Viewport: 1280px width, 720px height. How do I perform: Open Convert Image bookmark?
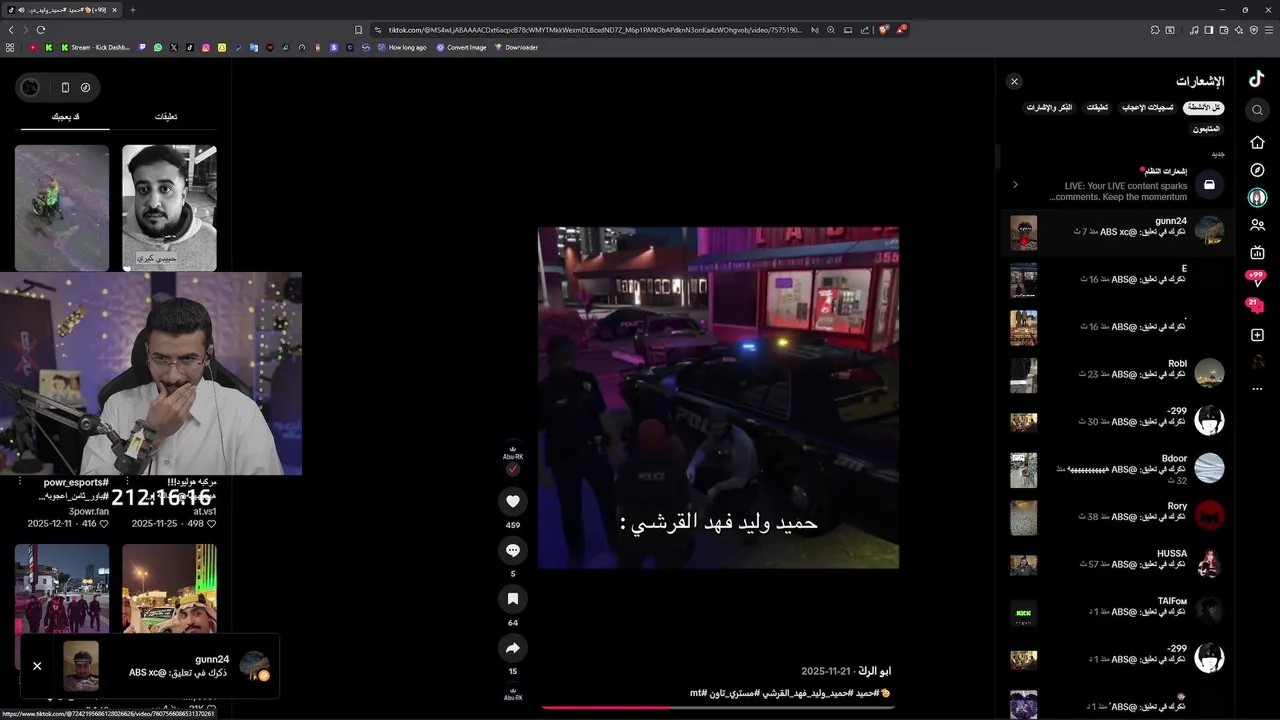[x=461, y=47]
